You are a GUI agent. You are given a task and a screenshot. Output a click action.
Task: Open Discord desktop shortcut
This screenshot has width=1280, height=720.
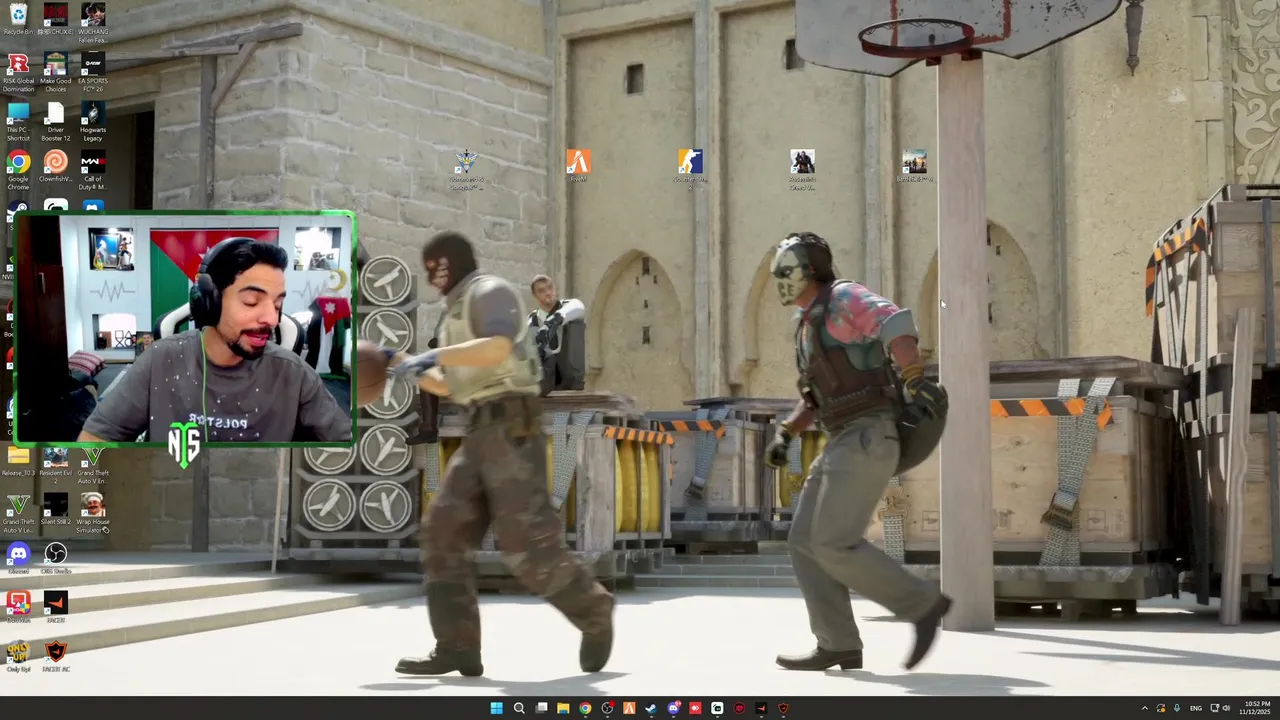[18, 558]
